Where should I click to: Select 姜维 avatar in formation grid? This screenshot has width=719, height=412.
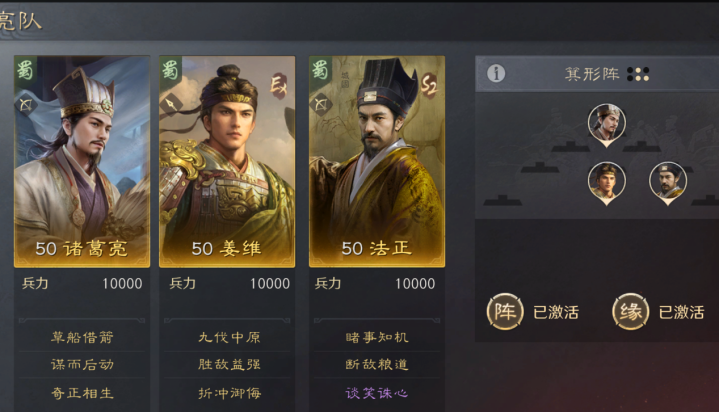pyautogui.click(x=607, y=183)
